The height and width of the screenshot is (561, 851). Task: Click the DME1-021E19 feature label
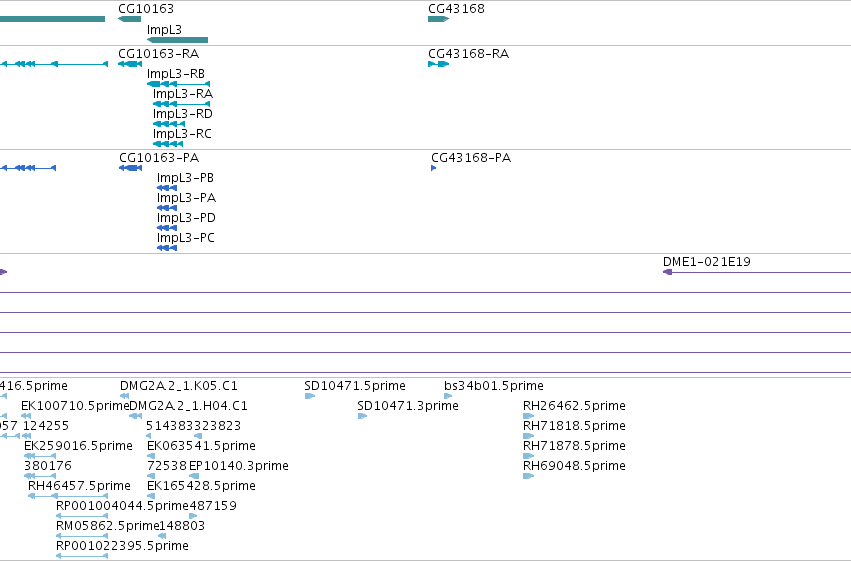click(x=707, y=262)
